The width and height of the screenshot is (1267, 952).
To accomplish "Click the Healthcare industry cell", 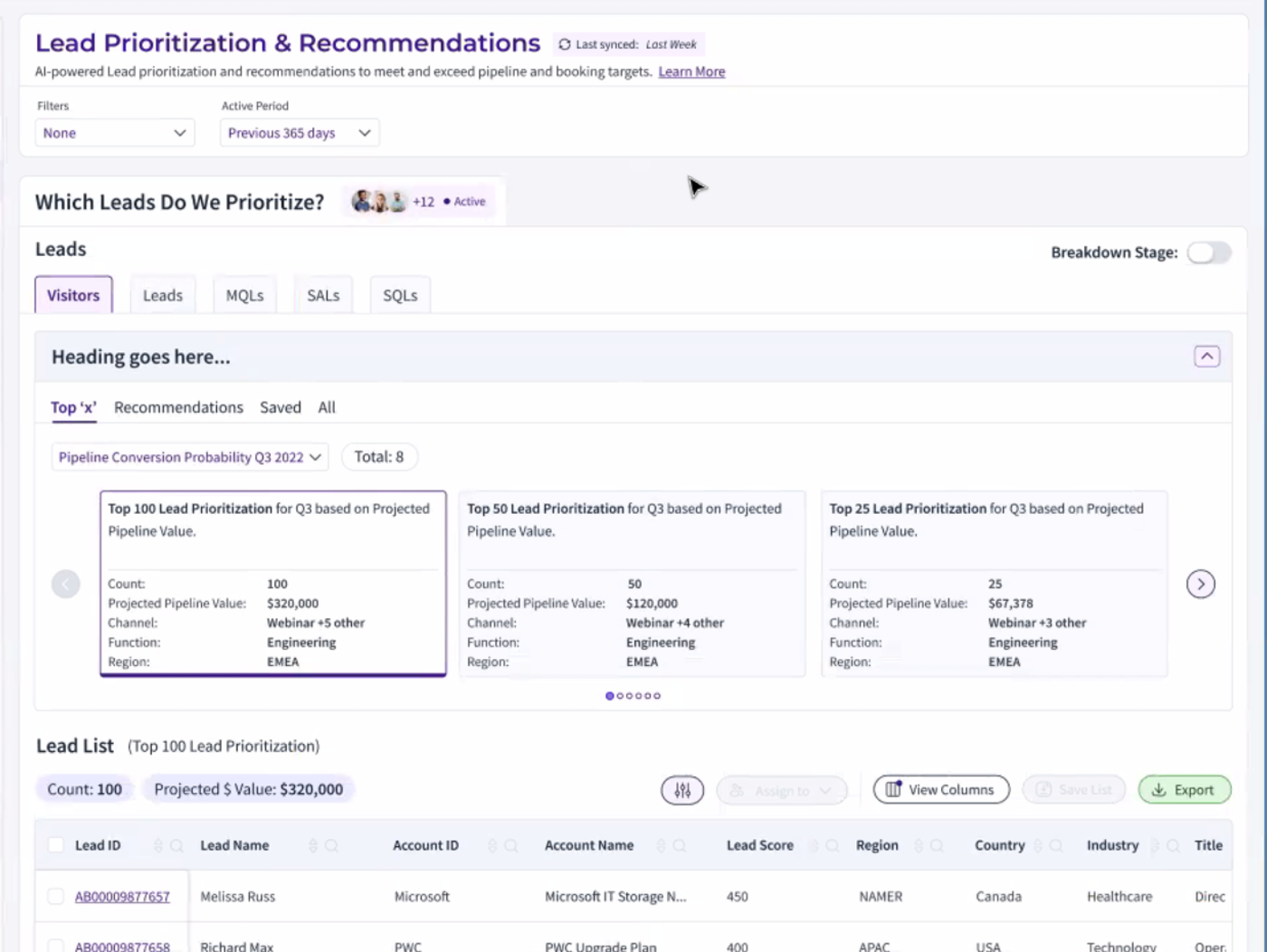I will pos(1119,897).
